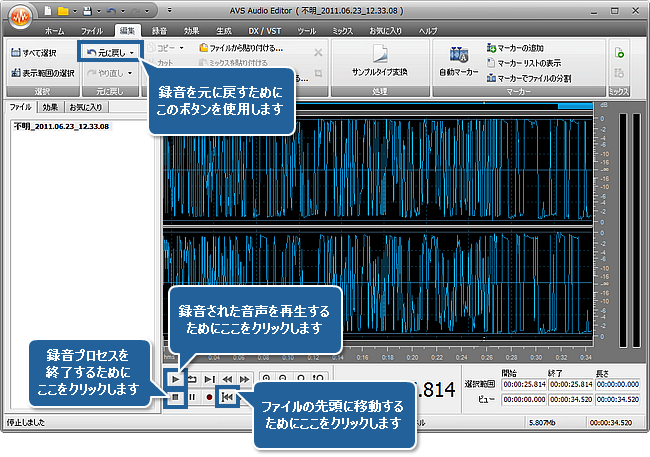The width and height of the screenshot is (650, 457).
Task: Click the fast forward button
Action: point(245,379)
